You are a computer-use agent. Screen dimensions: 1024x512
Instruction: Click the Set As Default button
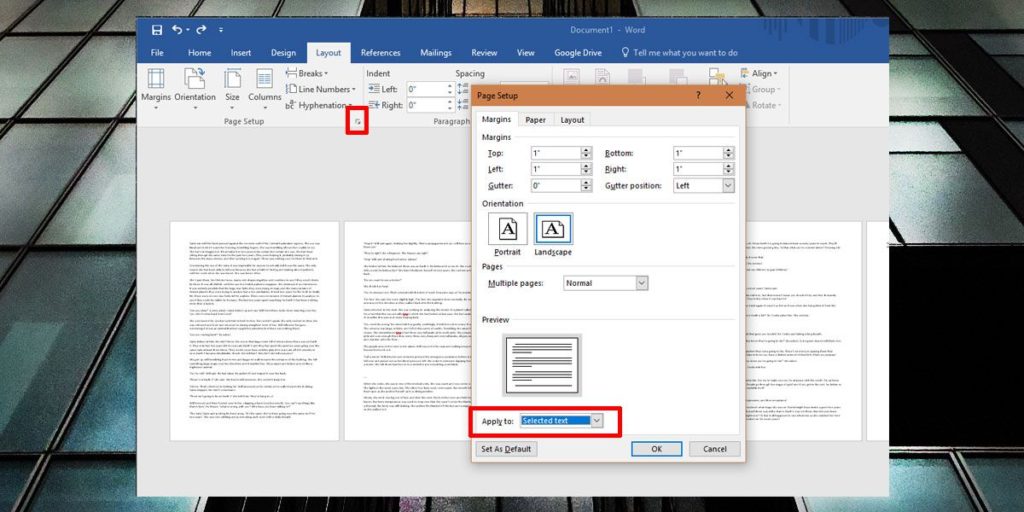(506, 449)
